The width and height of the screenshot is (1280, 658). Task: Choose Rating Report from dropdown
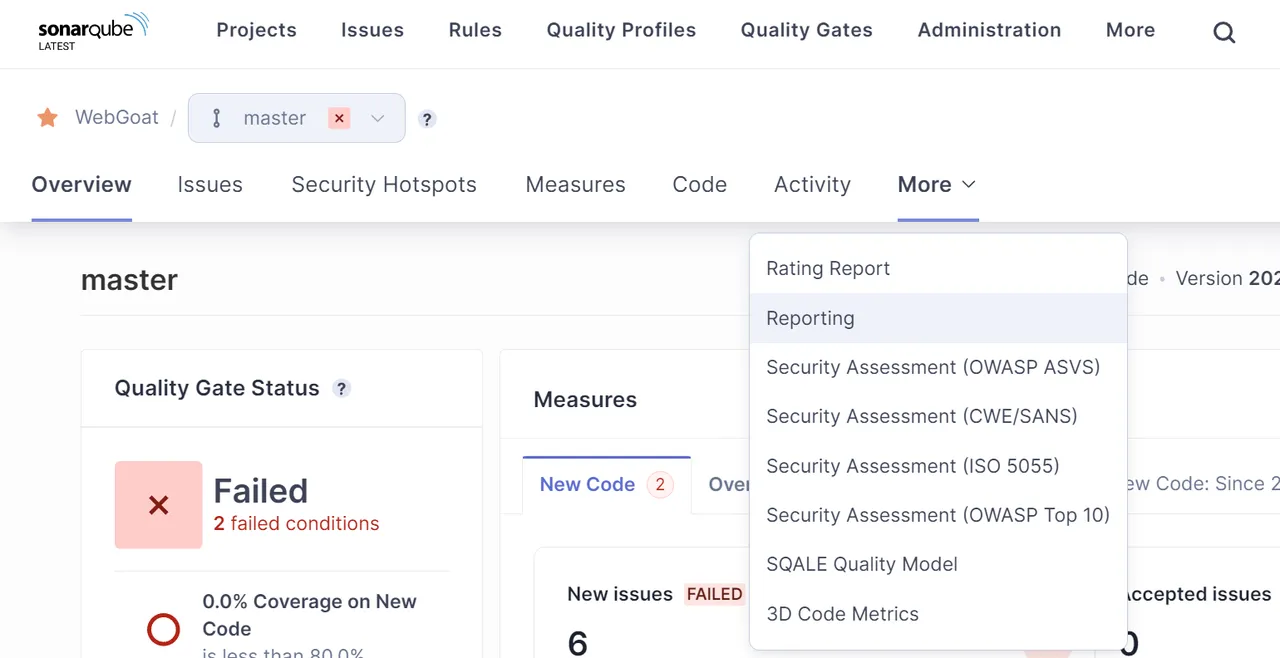[x=938, y=268]
